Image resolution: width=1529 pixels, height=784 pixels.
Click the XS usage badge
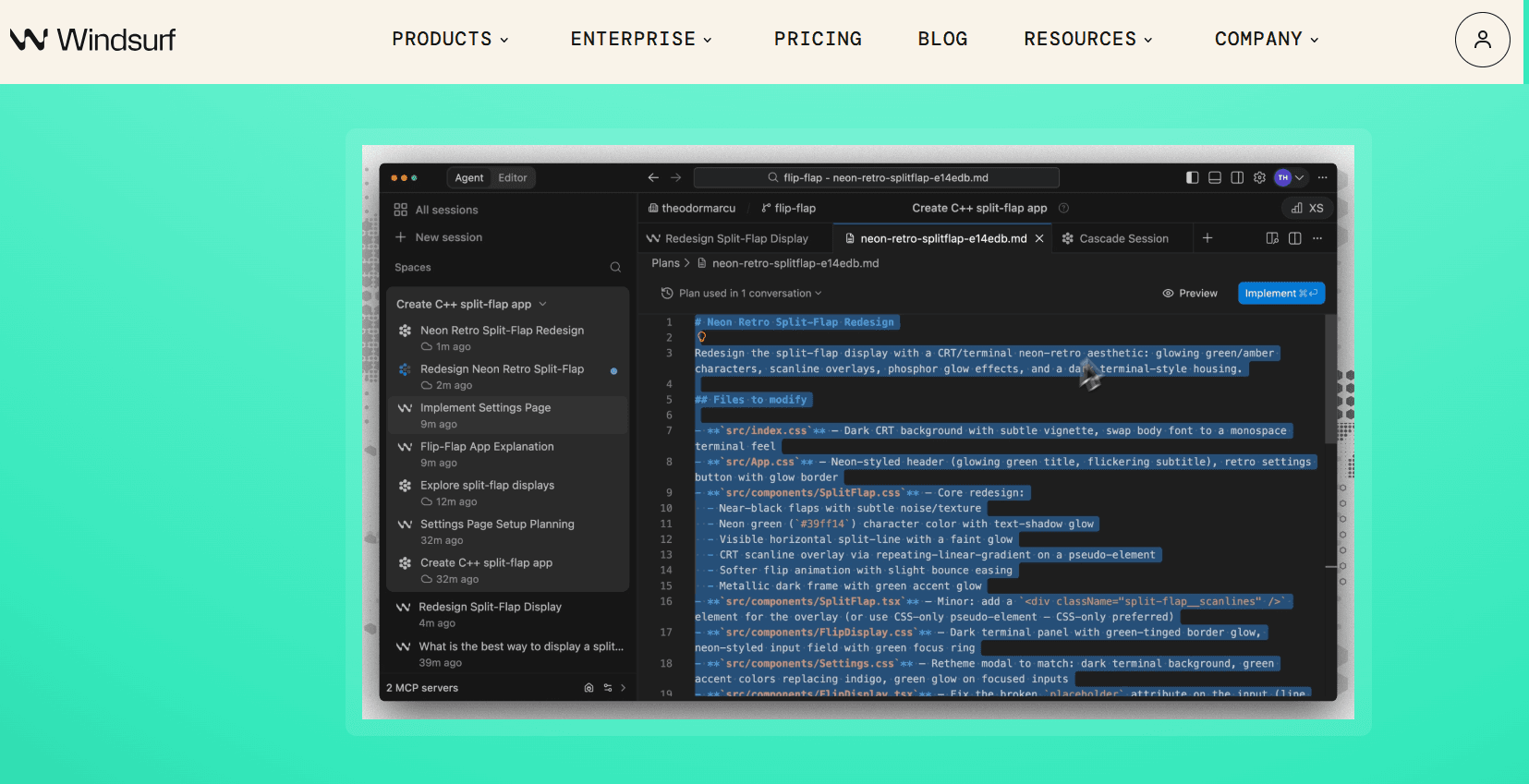pos(1307,208)
